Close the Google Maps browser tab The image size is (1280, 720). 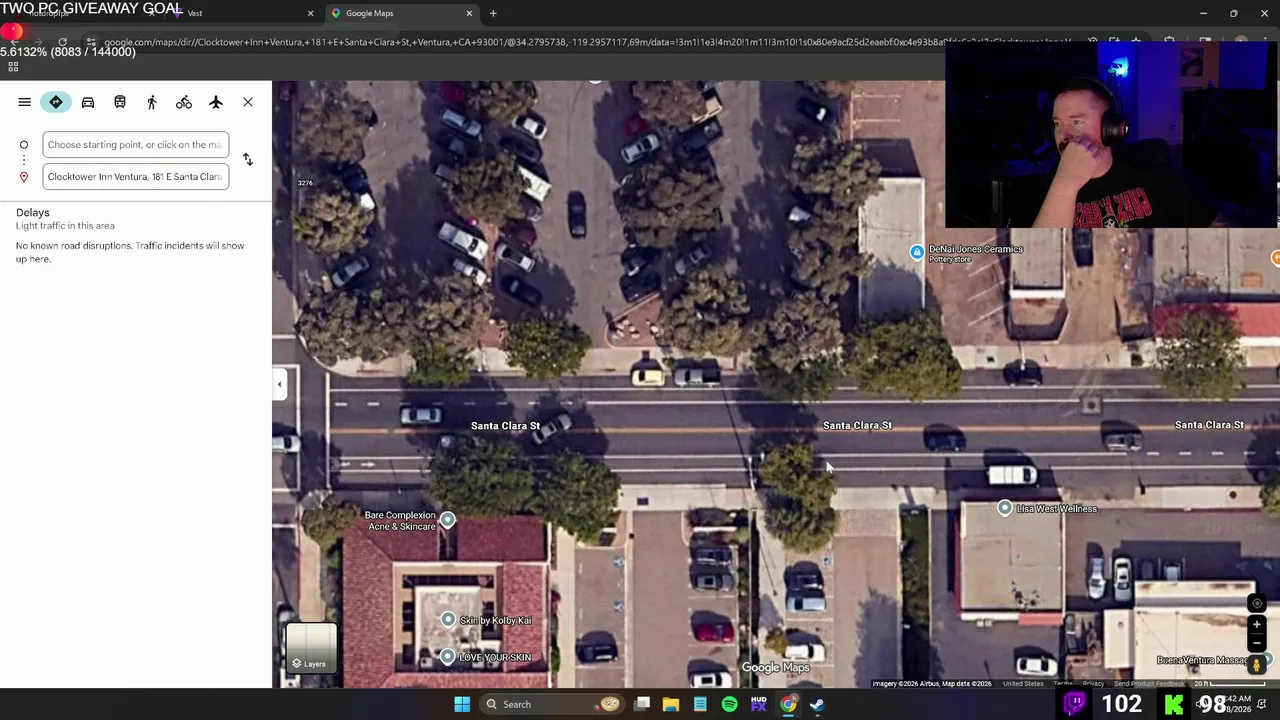point(469,13)
